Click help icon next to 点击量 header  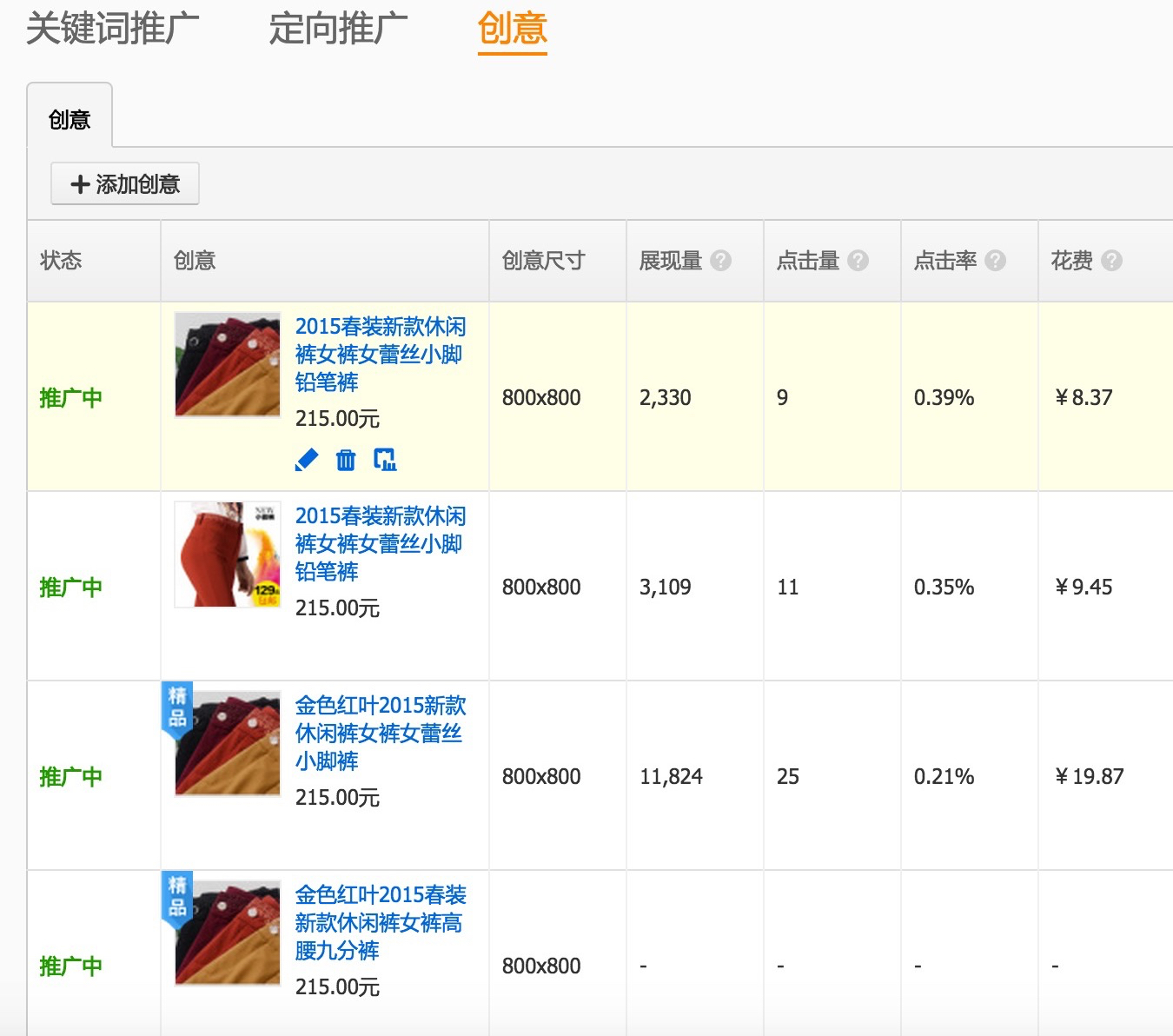pyautogui.click(x=858, y=261)
